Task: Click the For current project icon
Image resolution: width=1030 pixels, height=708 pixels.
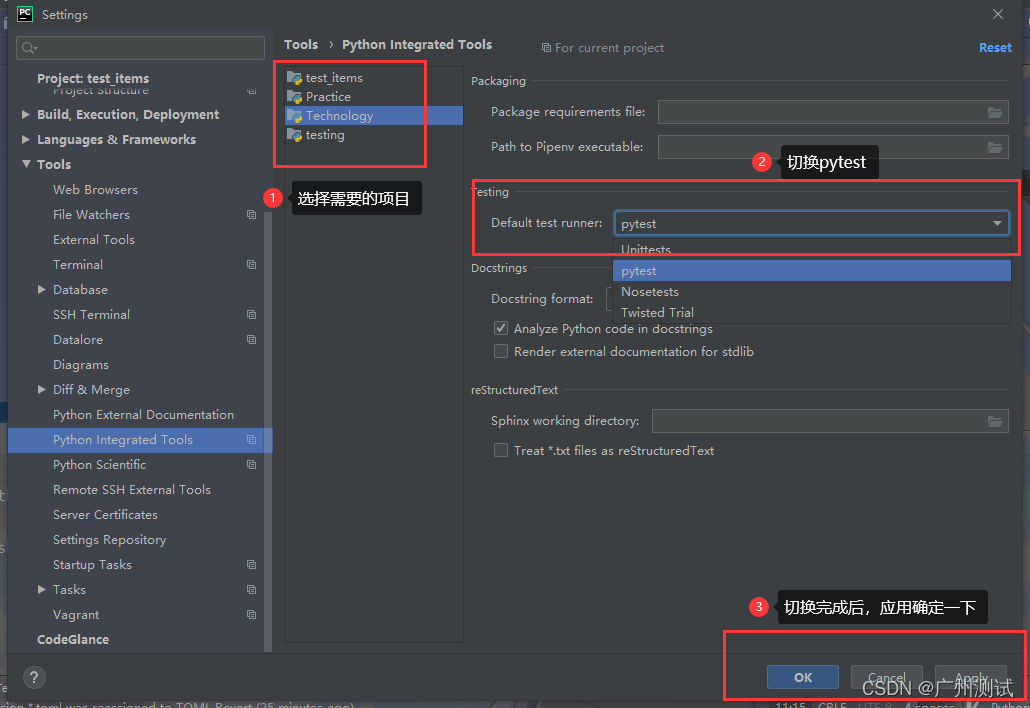Action: [x=546, y=48]
